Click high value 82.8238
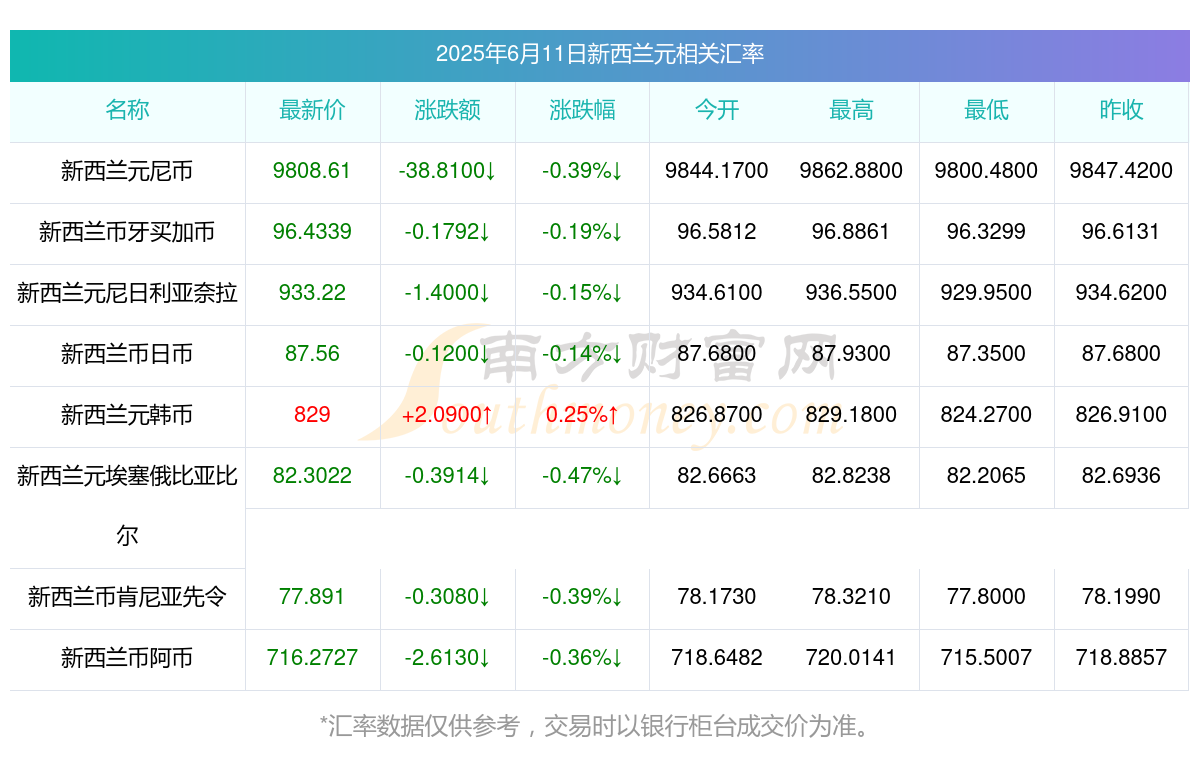The width and height of the screenshot is (1200, 757). [851, 476]
